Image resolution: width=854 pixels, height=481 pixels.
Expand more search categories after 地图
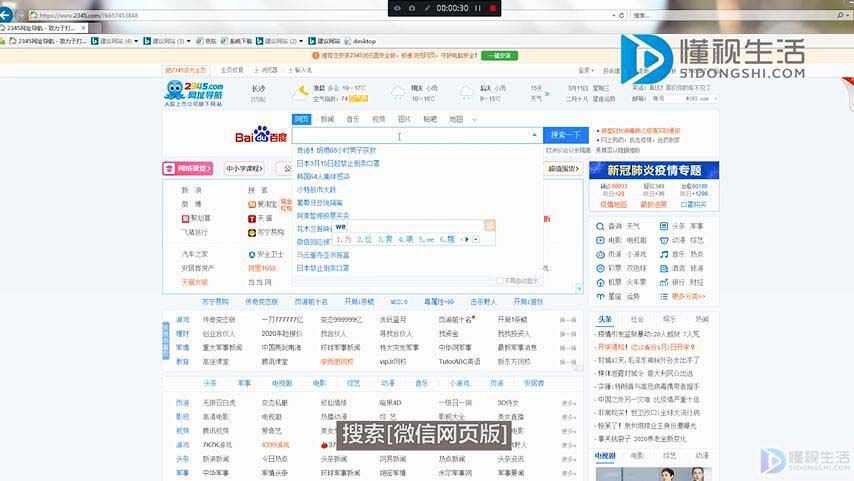pyautogui.click(x=474, y=119)
